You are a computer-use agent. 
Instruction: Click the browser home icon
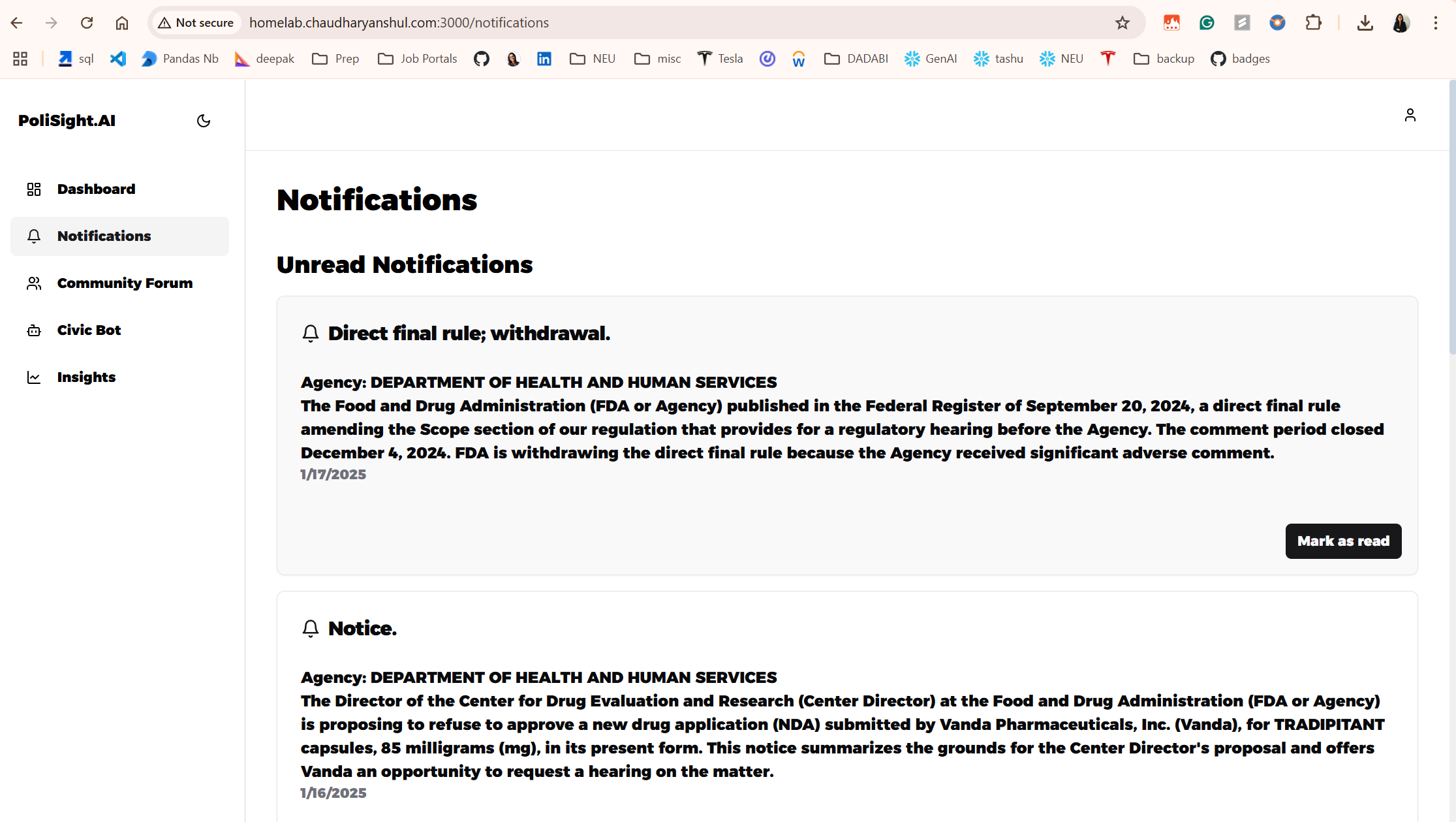click(122, 23)
